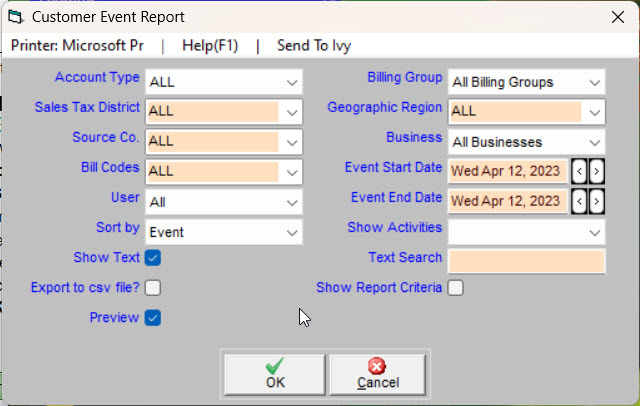Click the Show Activities label text
The width and height of the screenshot is (640, 406).
tap(395, 227)
